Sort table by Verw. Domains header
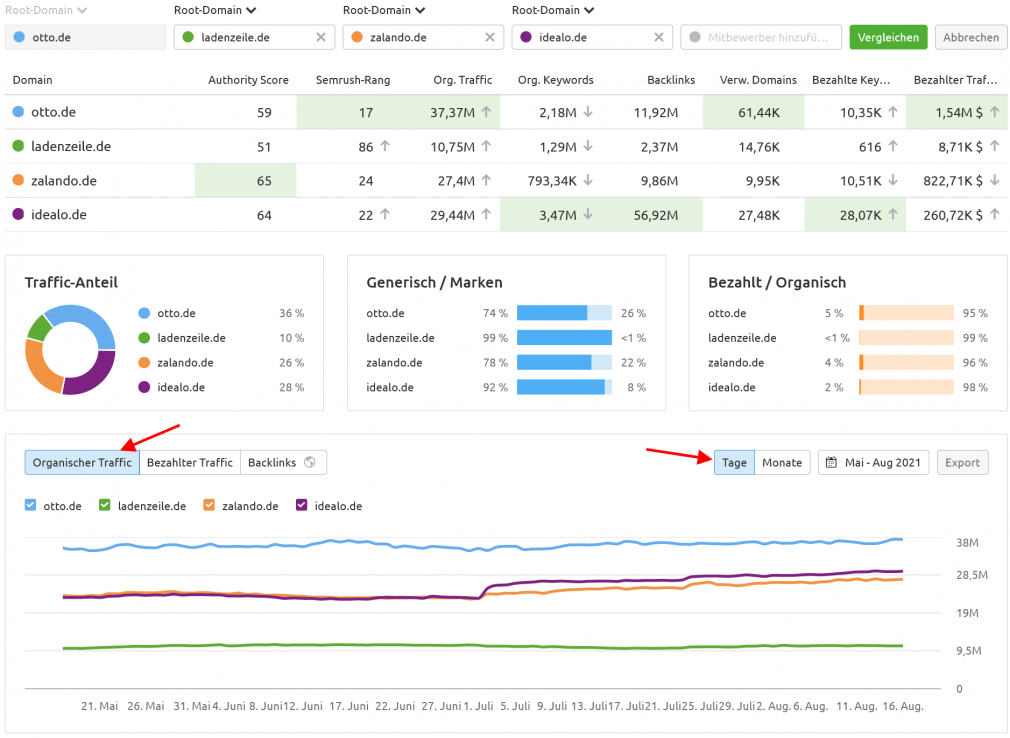Screen dimensions: 1010x738 click(x=758, y=80)
